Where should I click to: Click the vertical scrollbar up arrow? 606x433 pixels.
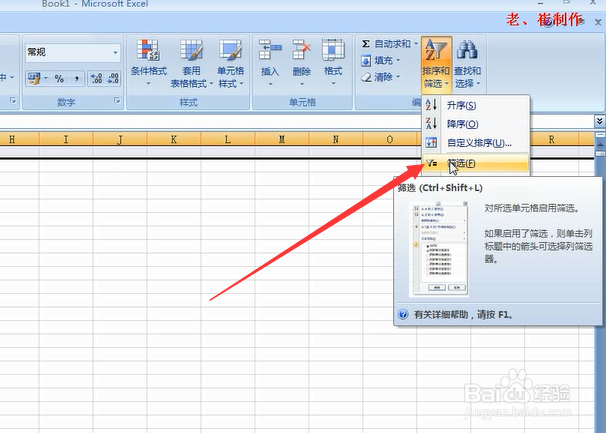[x=600, y=144]
